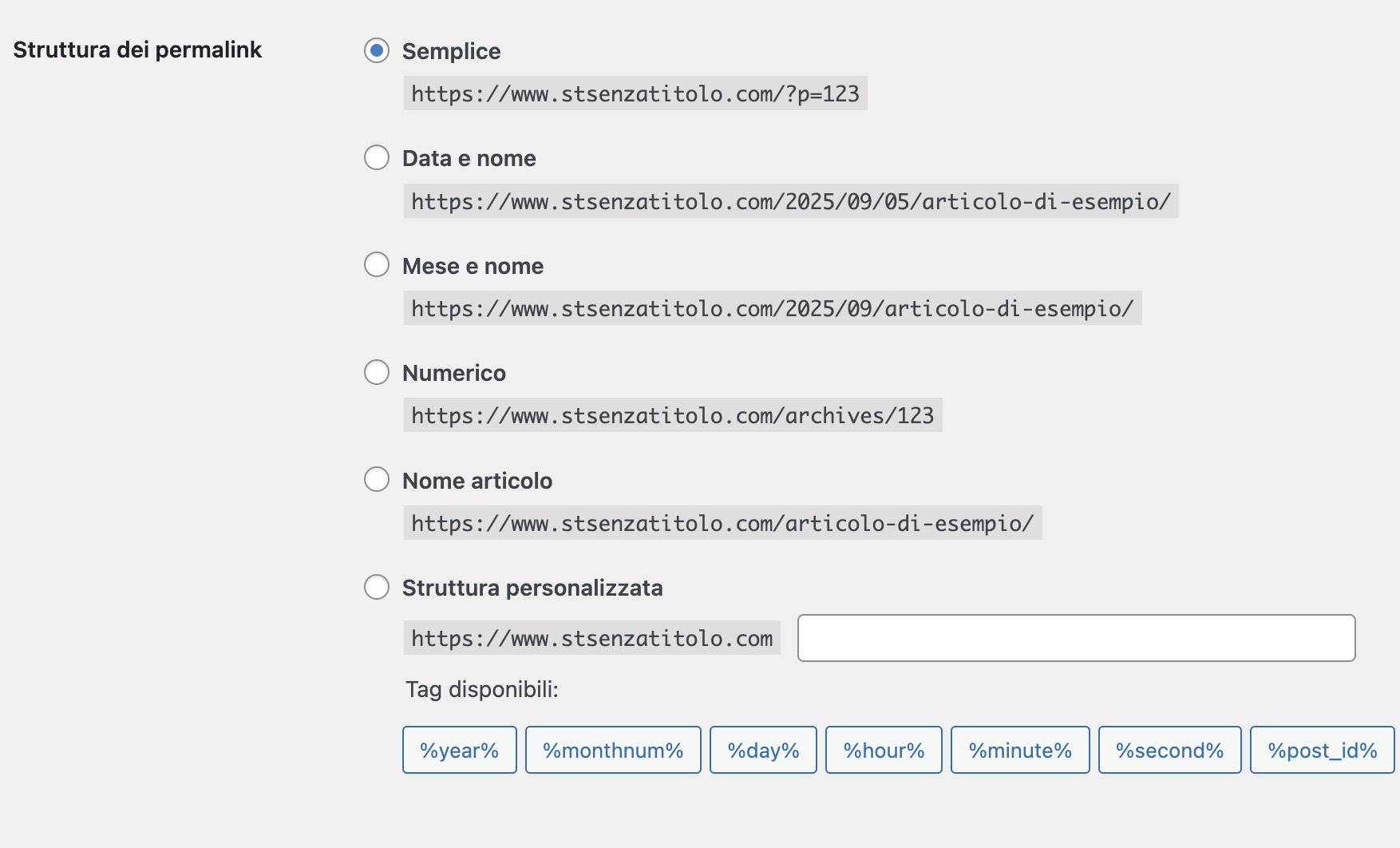Click the custom permalink structure text field
Viewport: 1400px width, 848px height.
click(1076, 638)
